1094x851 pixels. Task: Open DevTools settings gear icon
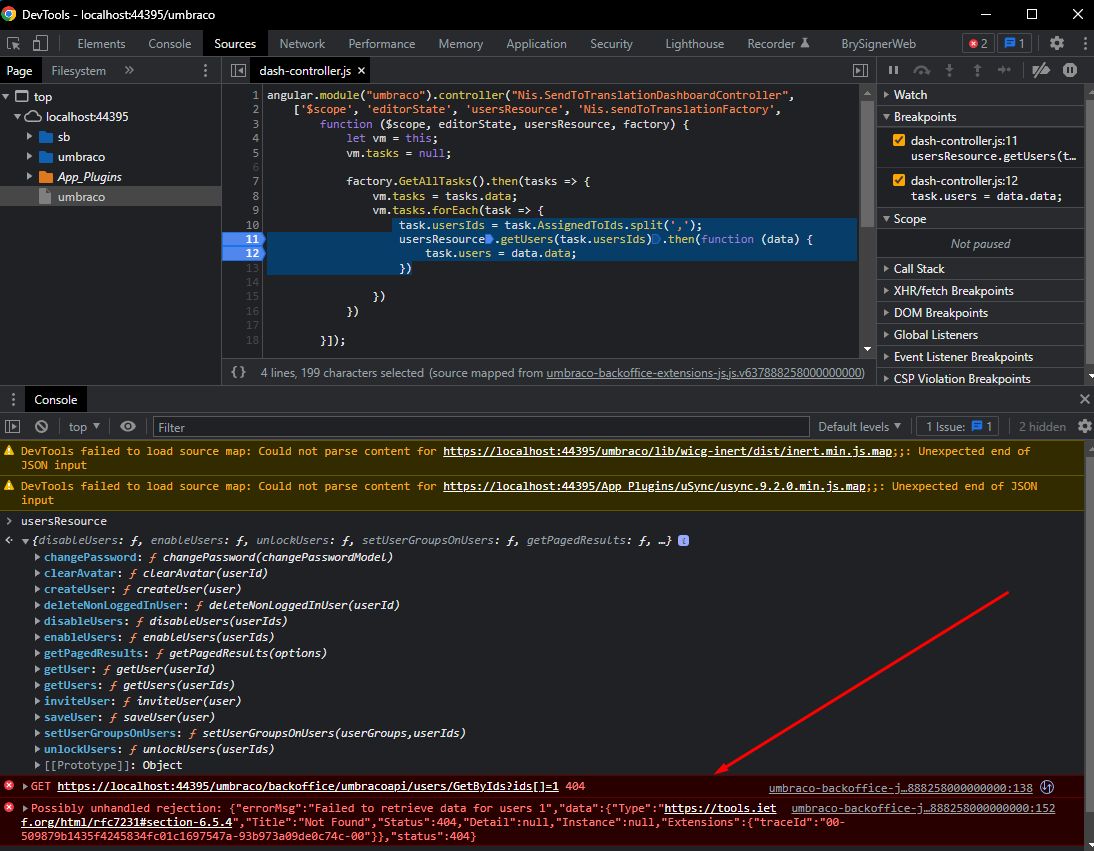click(1057, 43)
